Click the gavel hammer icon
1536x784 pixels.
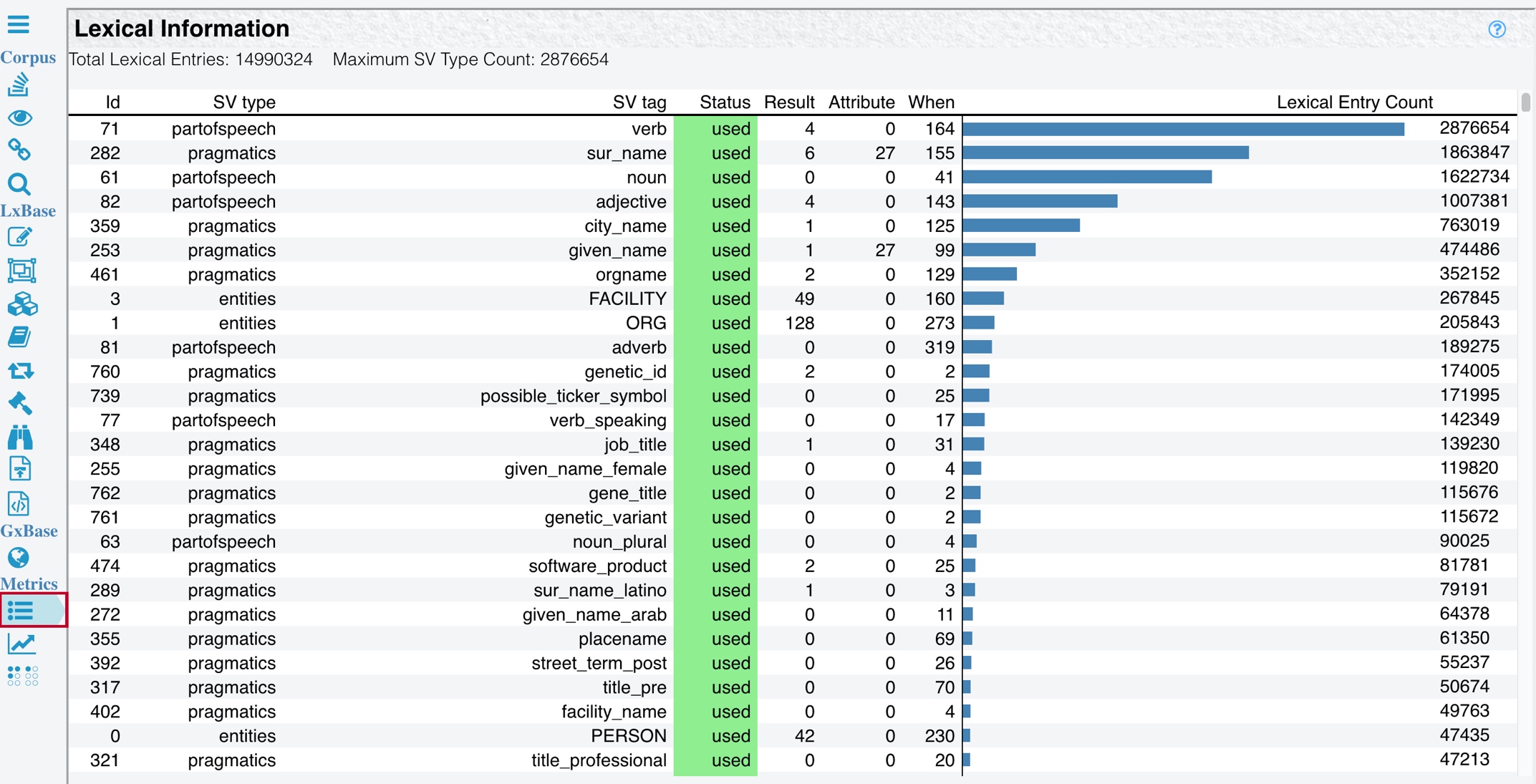[20, 403]
